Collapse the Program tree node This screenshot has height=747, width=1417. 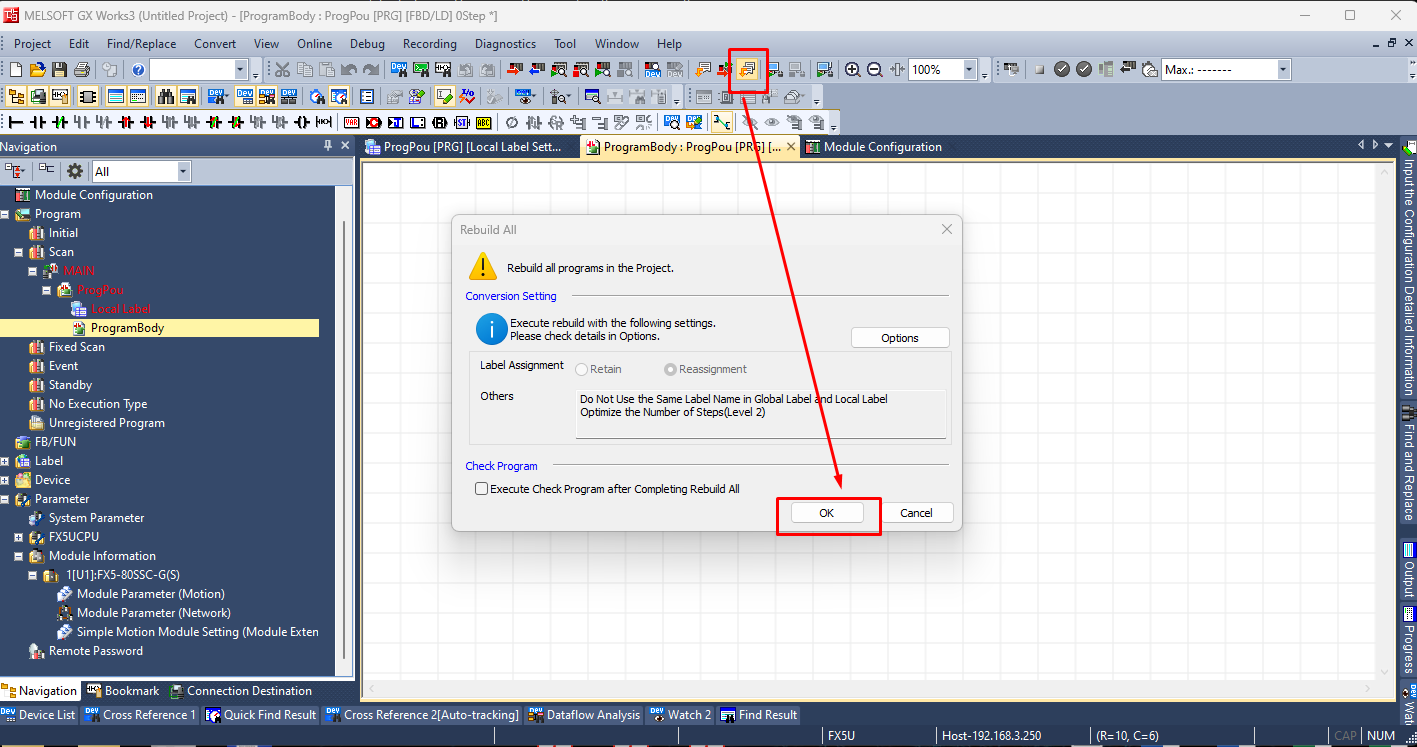(x=4, y=214)
